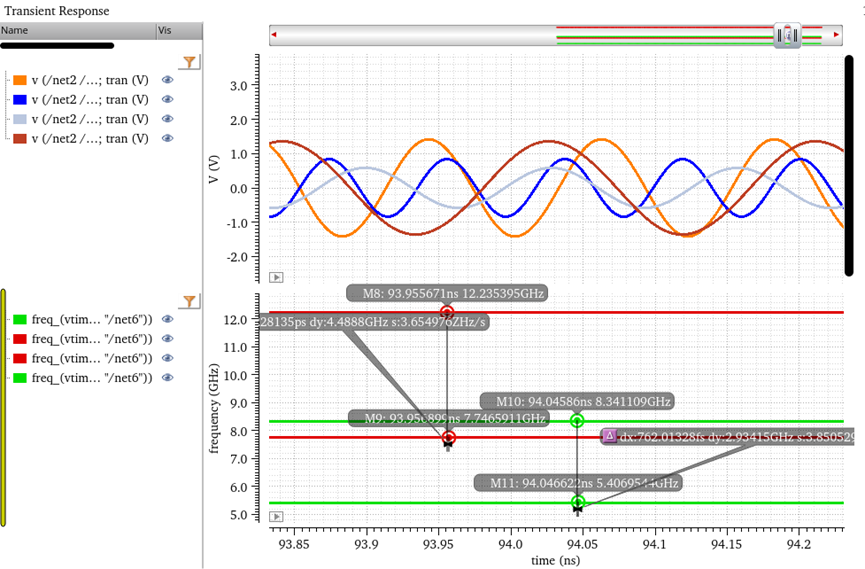
Task: Click the M8 marker label text
Action: tap(449, 293)
